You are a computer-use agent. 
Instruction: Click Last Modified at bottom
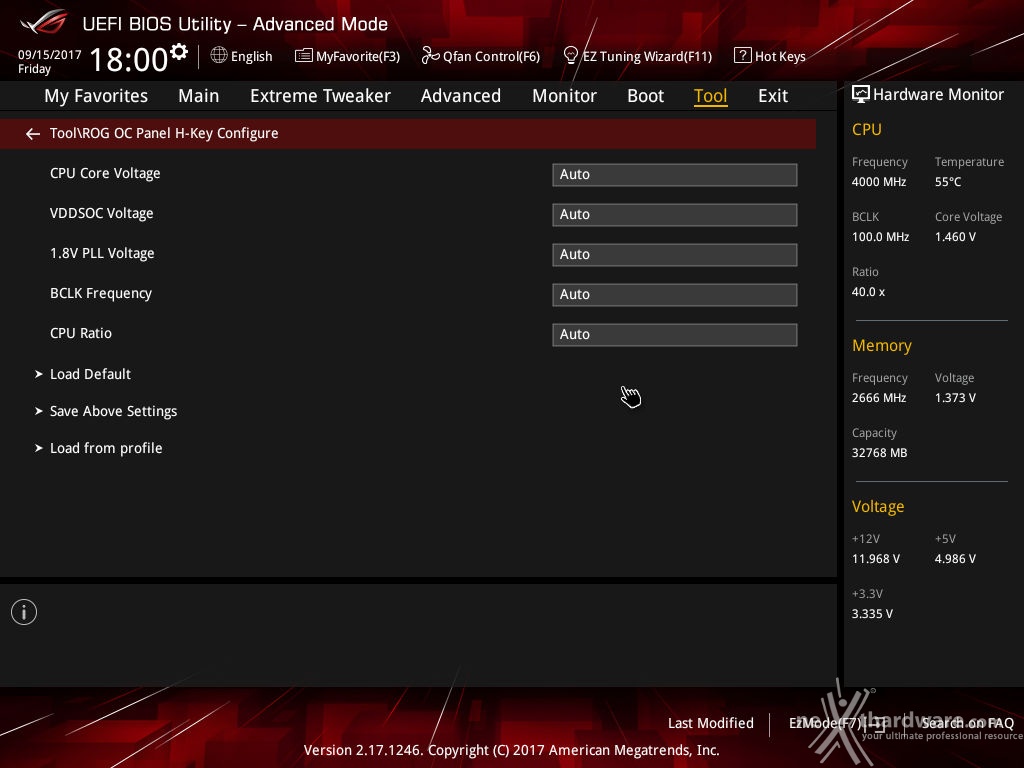[711, 723]
